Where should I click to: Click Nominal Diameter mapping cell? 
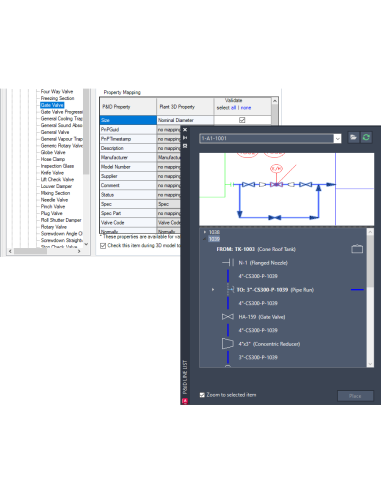(x=185, y=120)
